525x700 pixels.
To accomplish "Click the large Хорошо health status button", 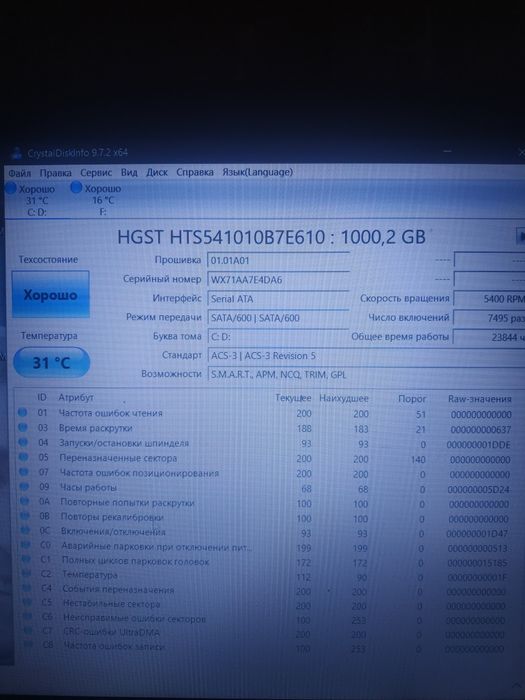I will (50, 295).
